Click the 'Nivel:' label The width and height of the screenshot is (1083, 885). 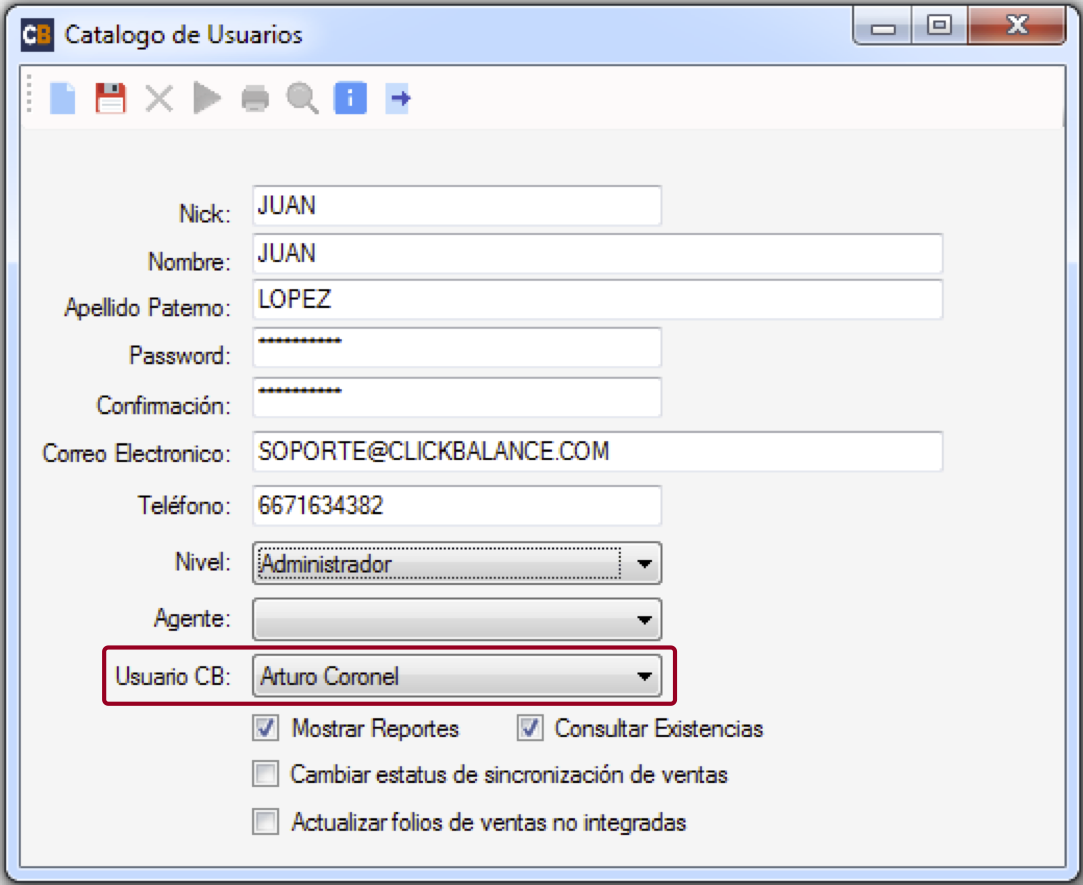(x=202, y=562)
